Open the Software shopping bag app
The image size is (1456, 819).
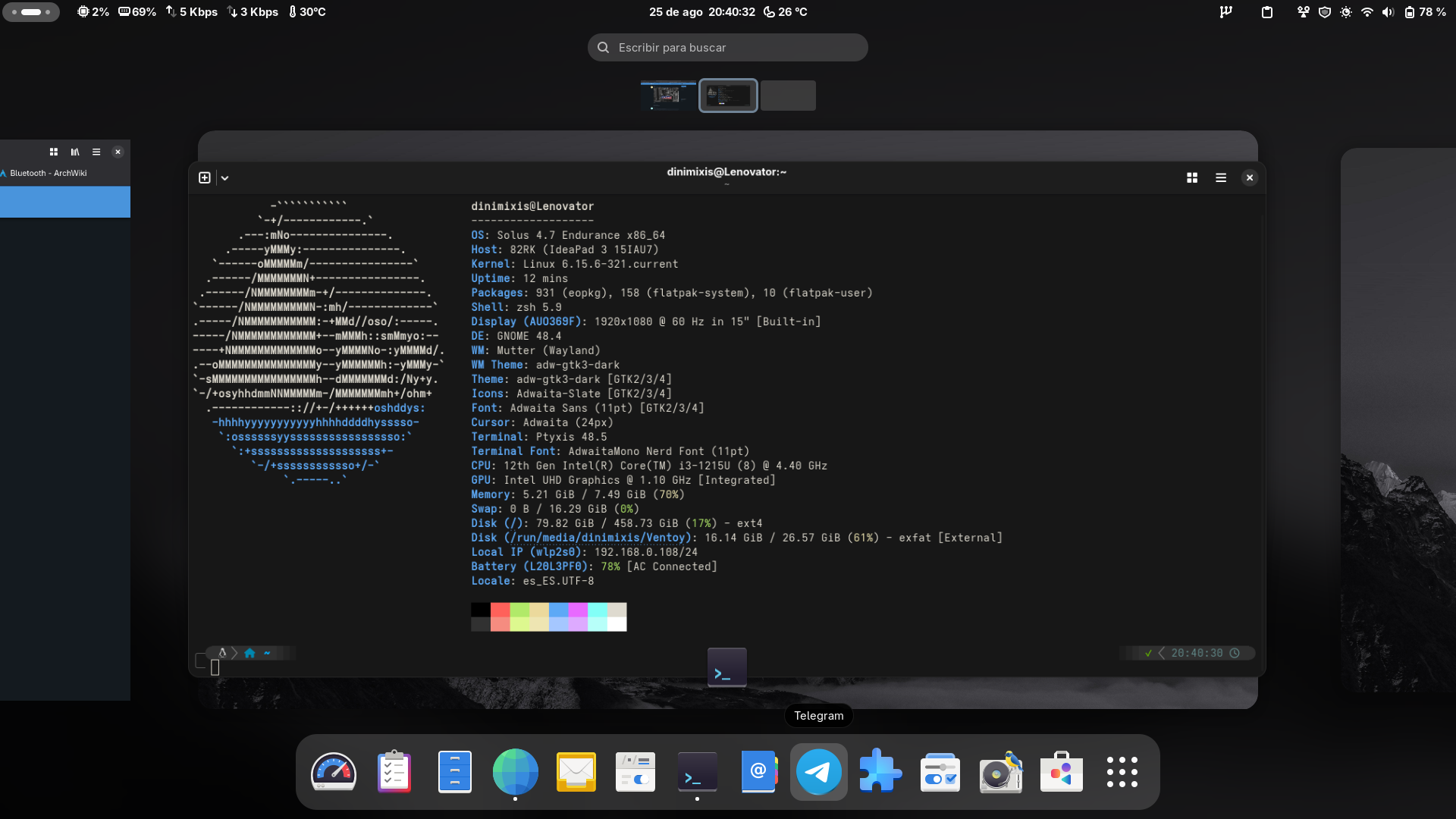[1062, 772]
